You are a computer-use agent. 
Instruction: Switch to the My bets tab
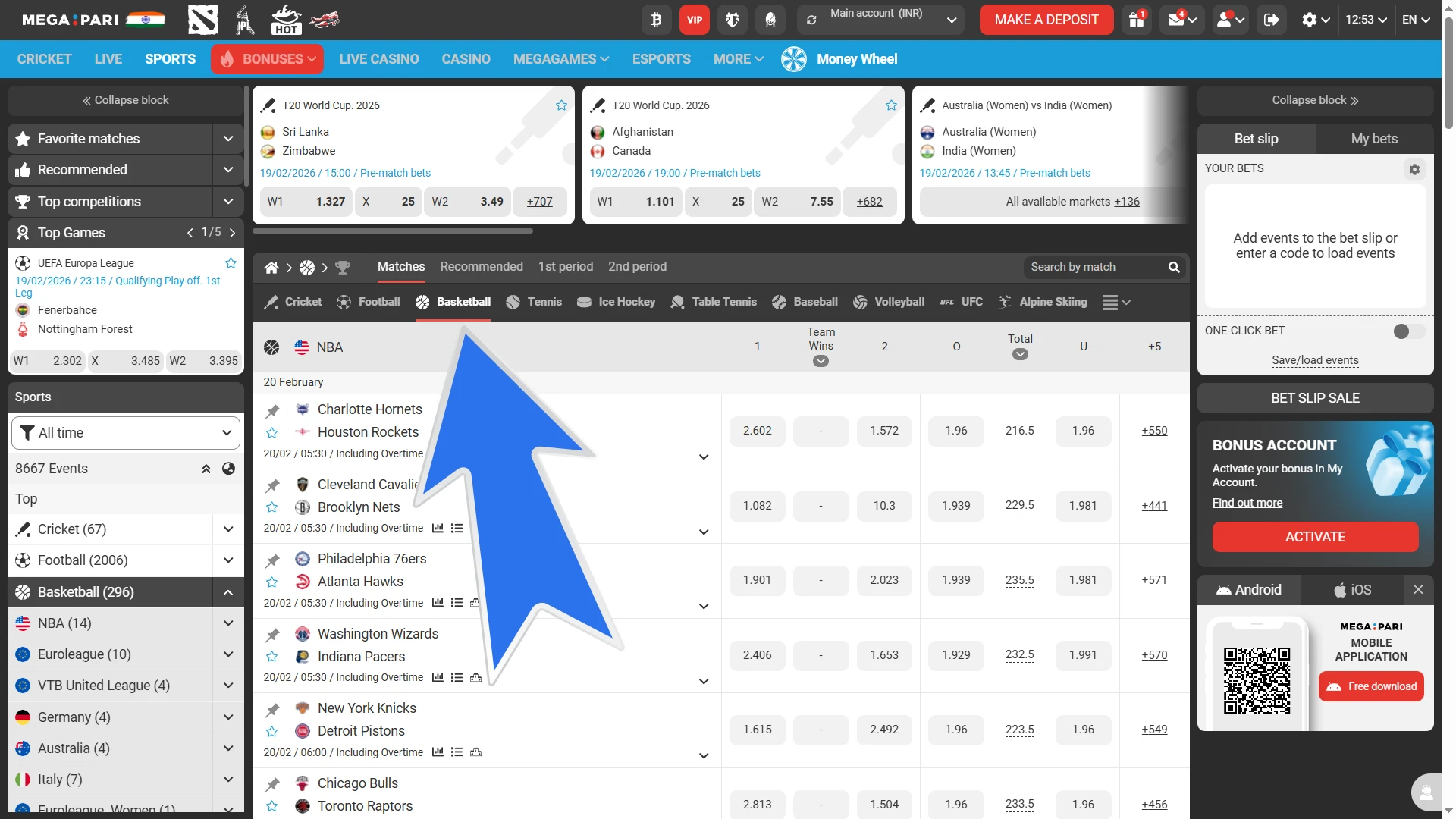1374,139
